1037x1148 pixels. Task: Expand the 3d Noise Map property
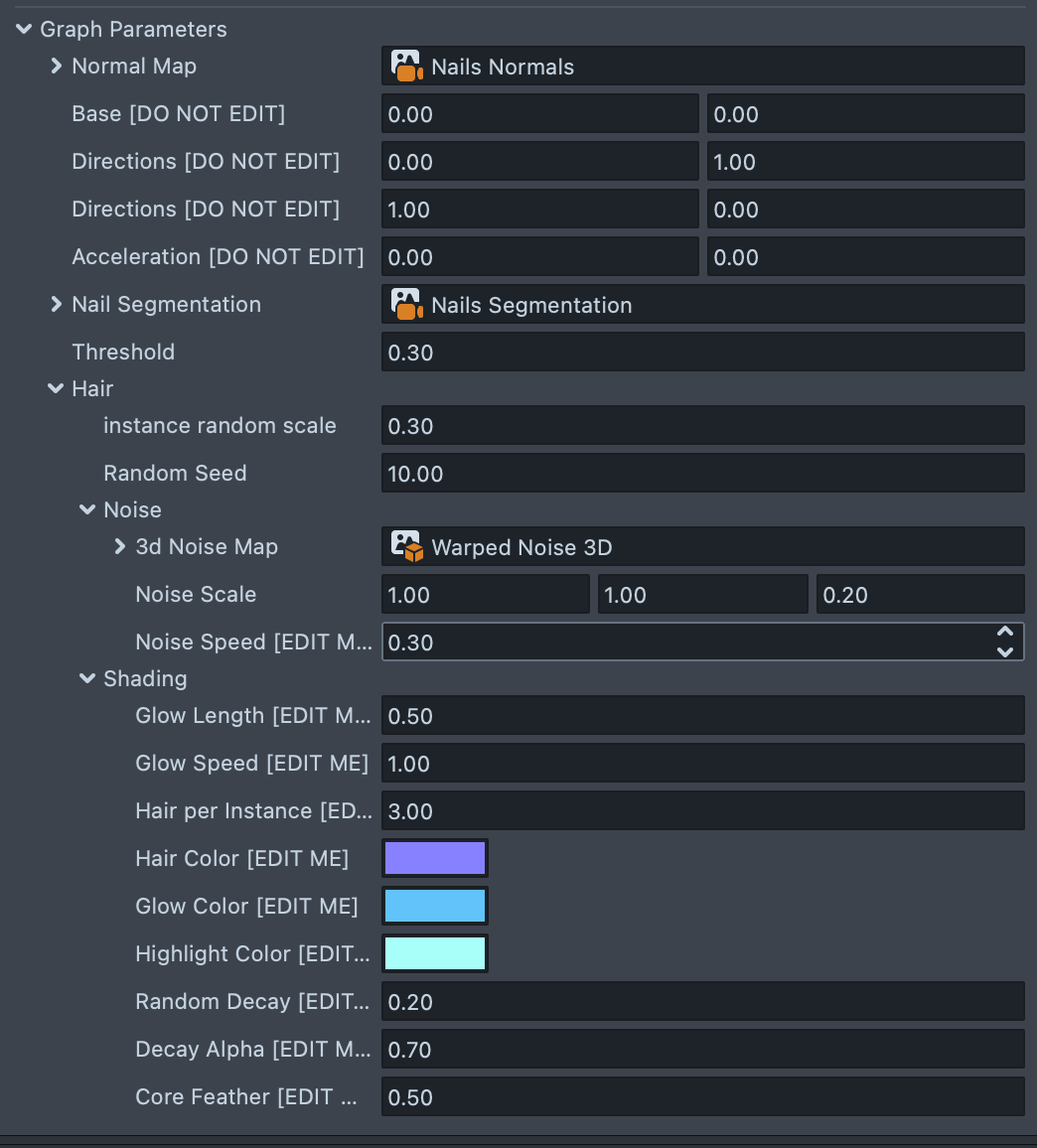tap(119, 547)
